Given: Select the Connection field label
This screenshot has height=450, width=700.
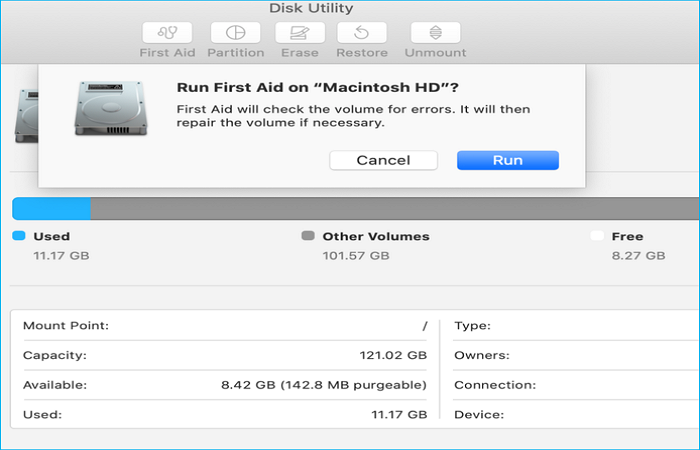Looking at the screenshot, I should click(495, 384).
